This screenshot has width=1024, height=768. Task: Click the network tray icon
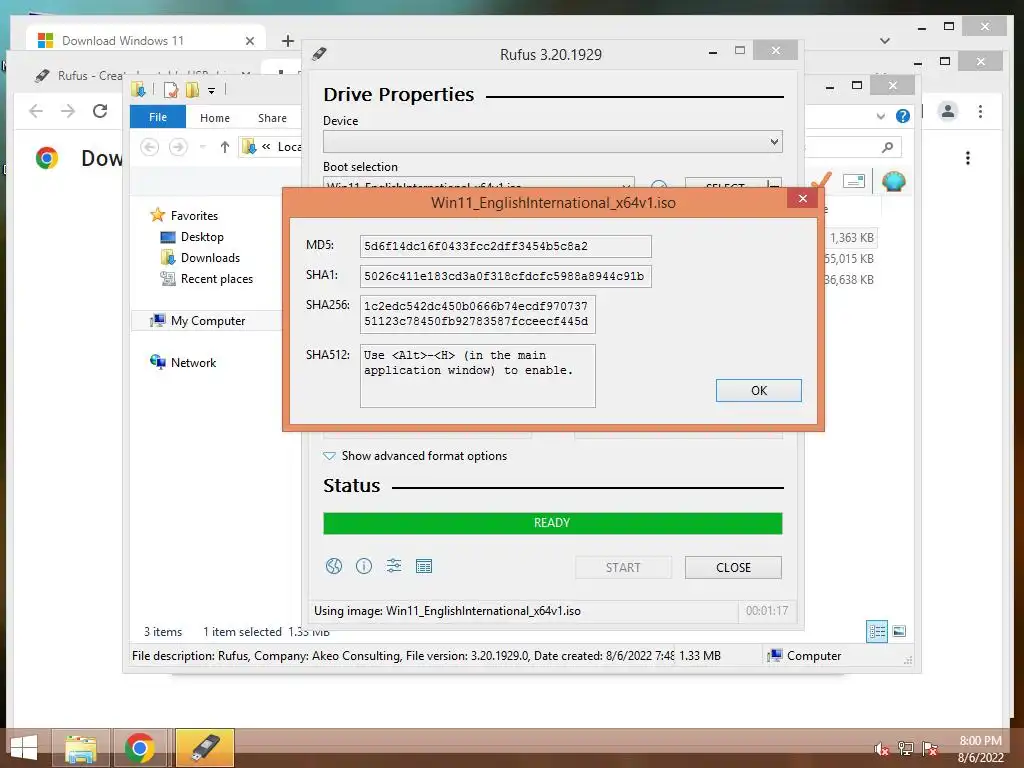906,748
